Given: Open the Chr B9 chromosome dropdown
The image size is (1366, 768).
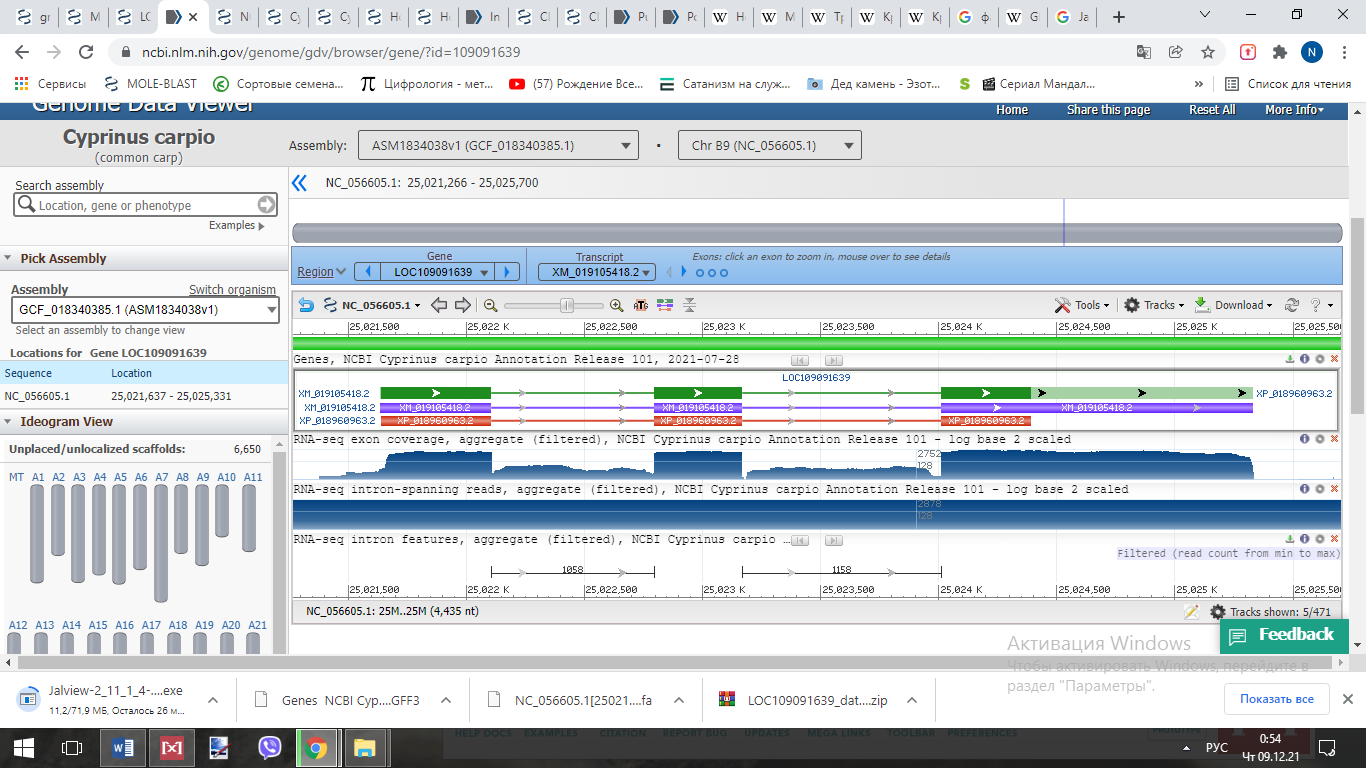Looking at the screenshot, I should point(769,146).
